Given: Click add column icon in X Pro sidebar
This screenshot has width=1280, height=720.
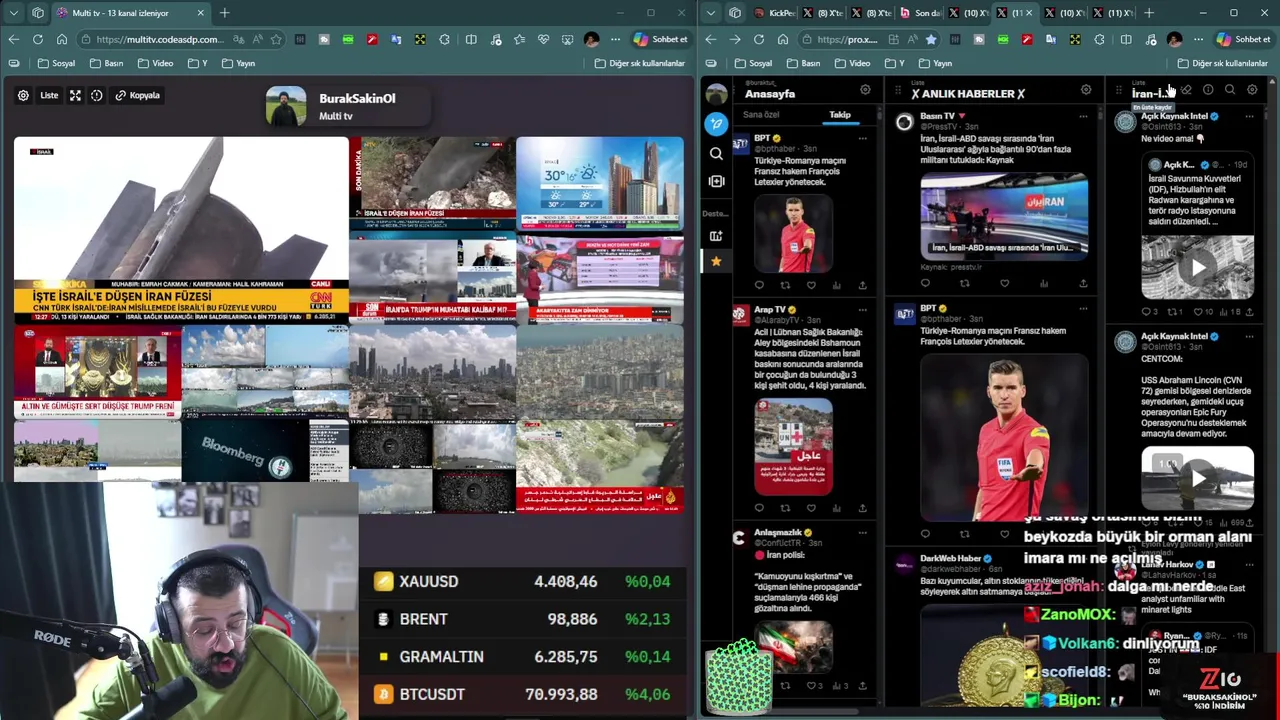Looking at the screenshot, I should [x=716, y=181].
